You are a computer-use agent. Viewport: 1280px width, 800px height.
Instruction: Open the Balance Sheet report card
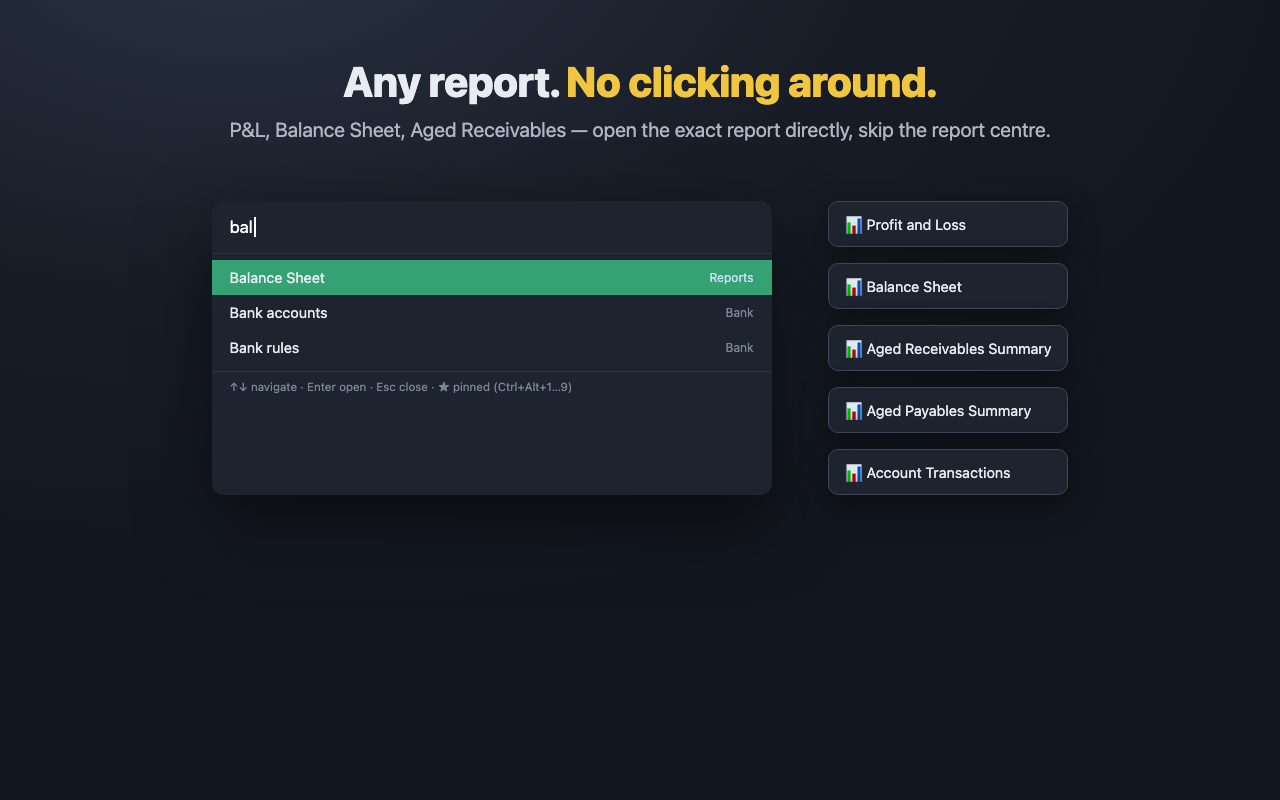pos(948,286)
